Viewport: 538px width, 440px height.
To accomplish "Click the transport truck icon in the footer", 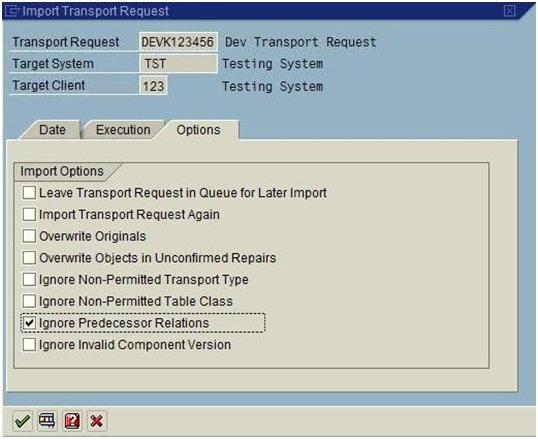I will (47, 421).
